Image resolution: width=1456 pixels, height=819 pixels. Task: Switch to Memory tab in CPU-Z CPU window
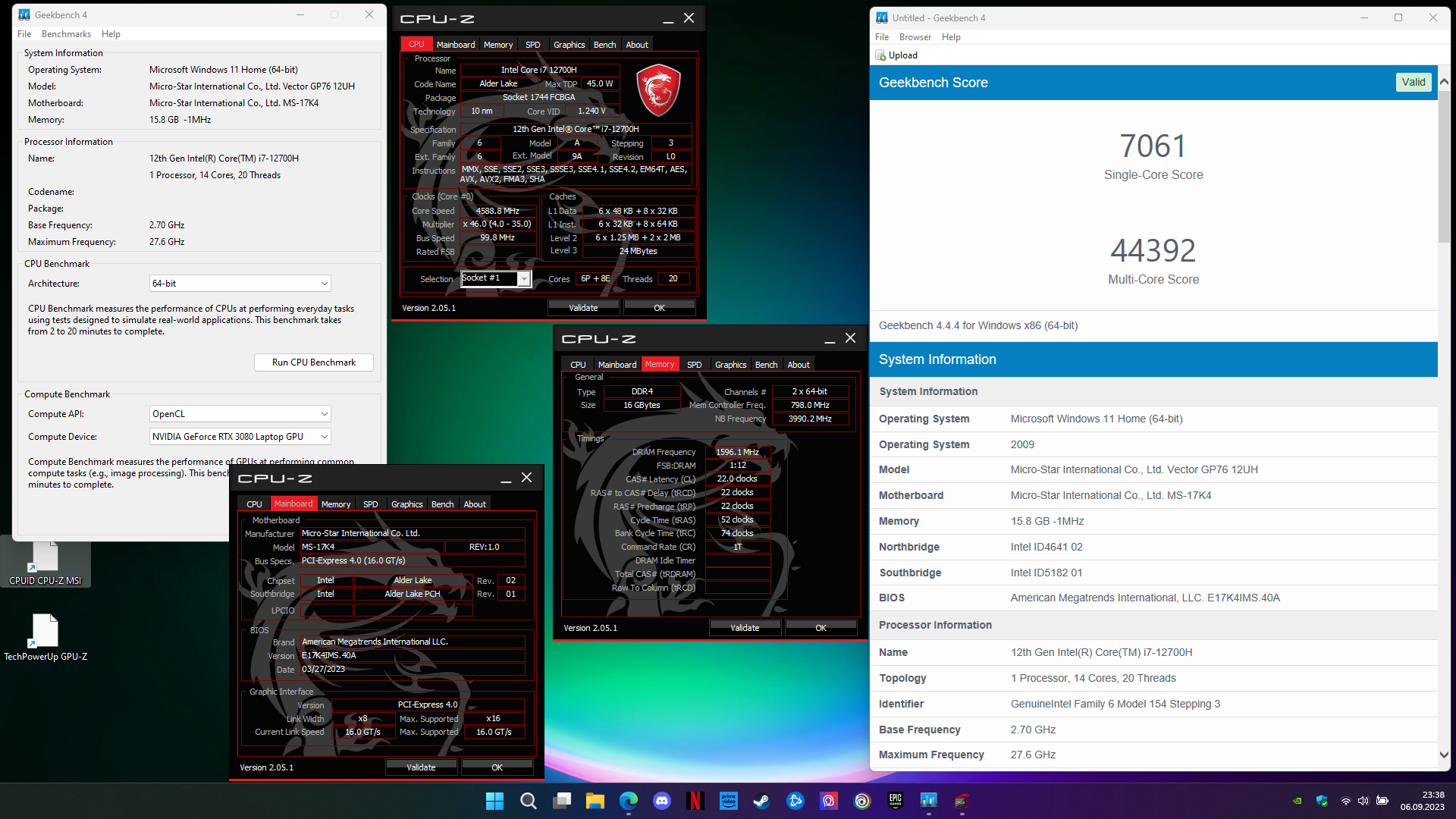(x=498, y=45)
